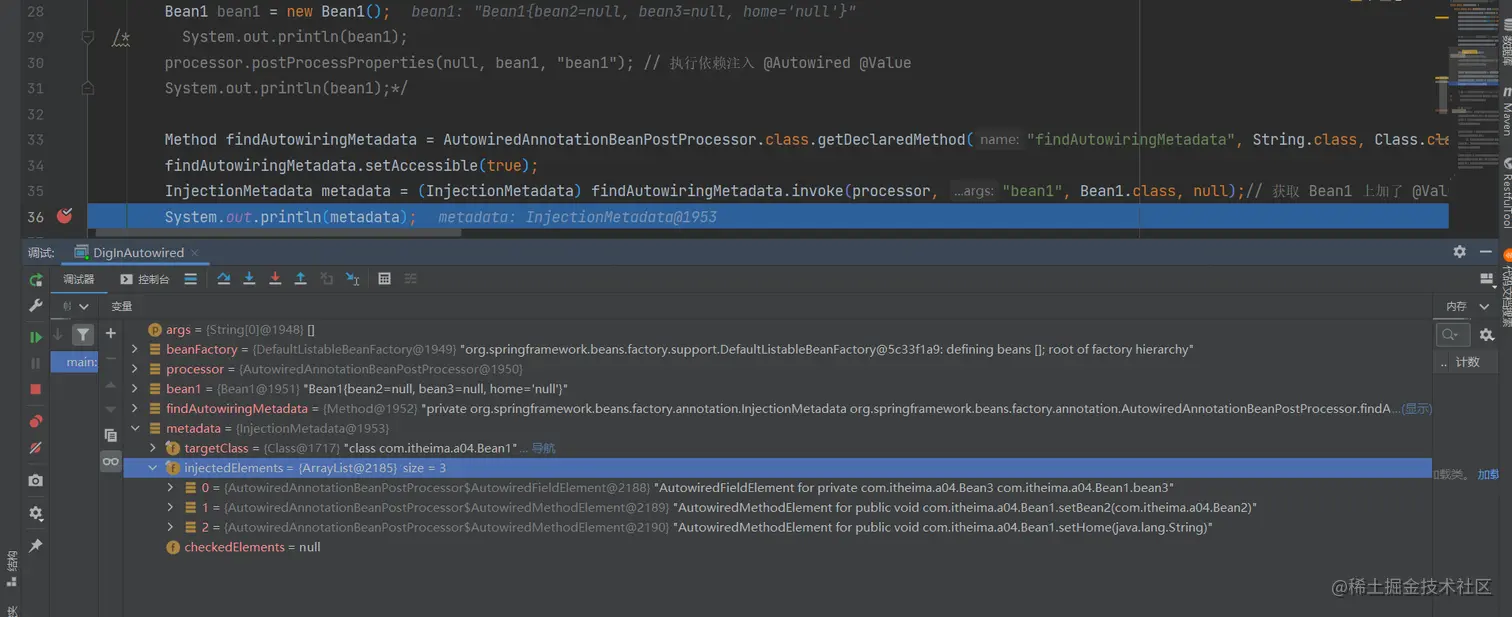The image size is (1512, 617).
Task: Open debugger settings wrench icon
Action: pos(36,306)
